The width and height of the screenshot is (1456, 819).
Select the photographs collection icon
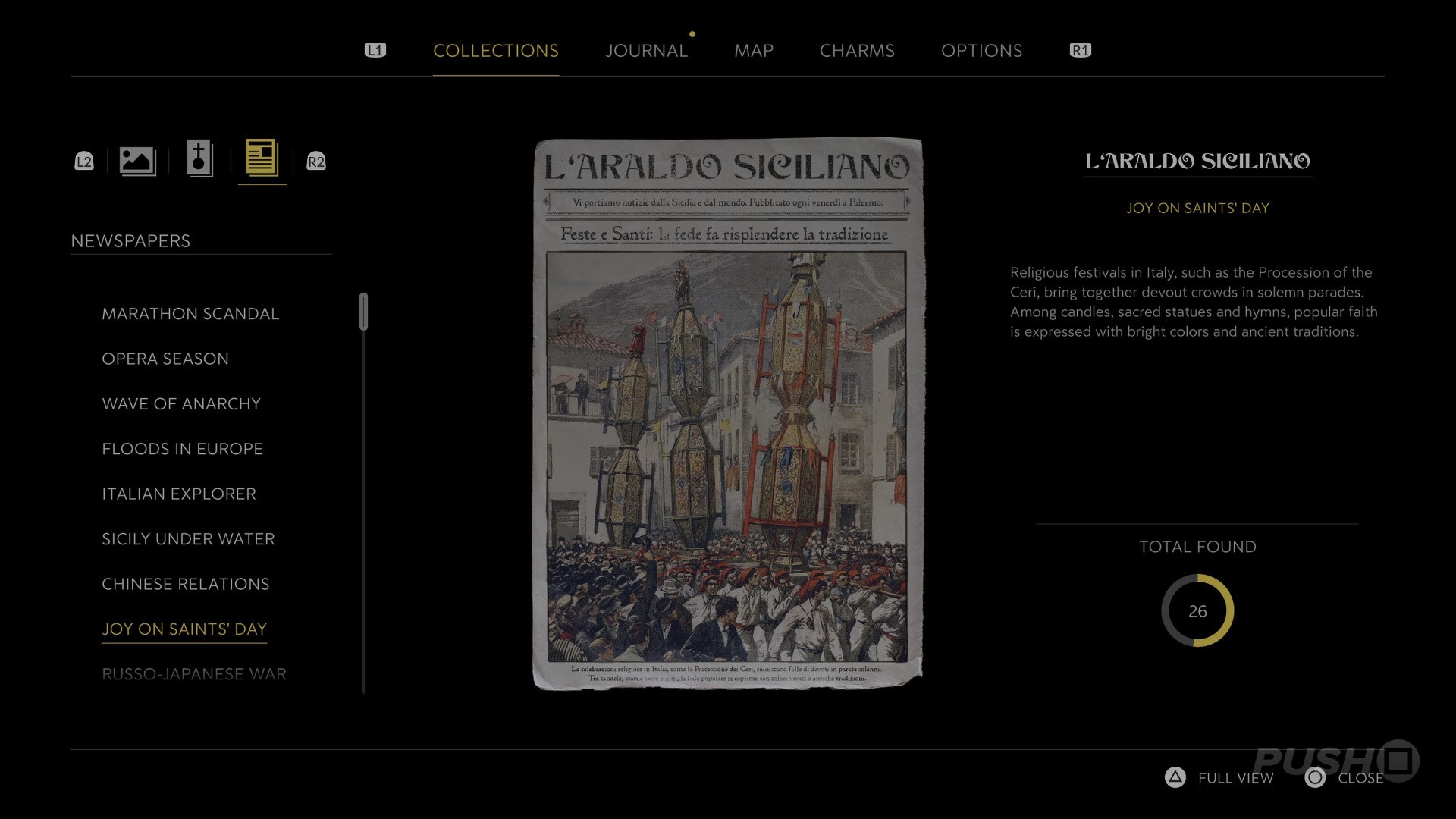point(137,161)
